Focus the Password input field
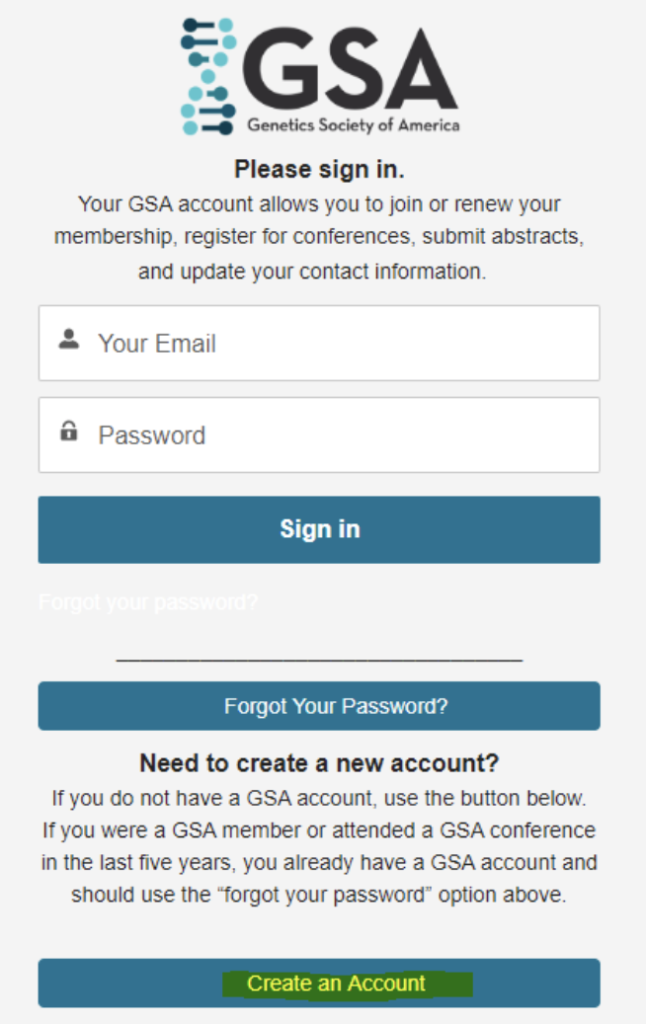Image resolution: width=646 pixels, height=1024 pixels. tap(340, 435)
